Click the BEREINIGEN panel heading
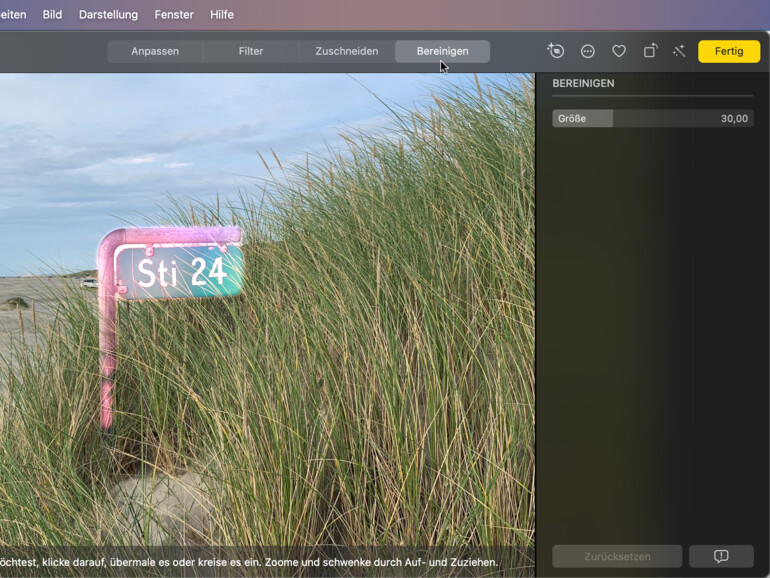 [583, 83]
